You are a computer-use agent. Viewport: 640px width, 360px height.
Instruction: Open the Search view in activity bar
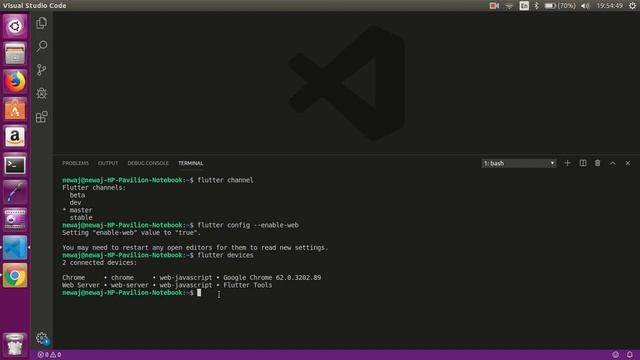(x=41, y=46)
